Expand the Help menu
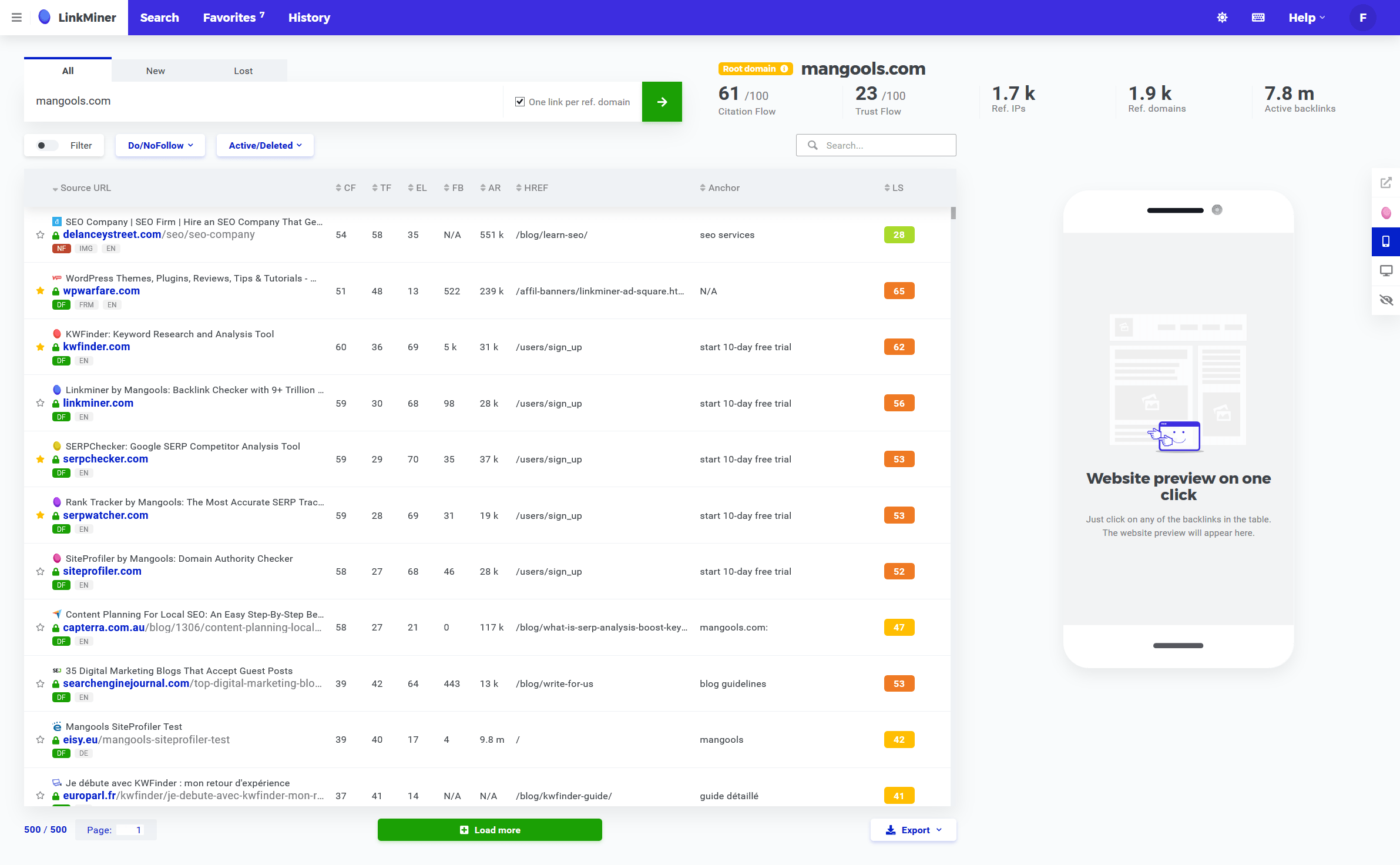 coord(1306,17)
